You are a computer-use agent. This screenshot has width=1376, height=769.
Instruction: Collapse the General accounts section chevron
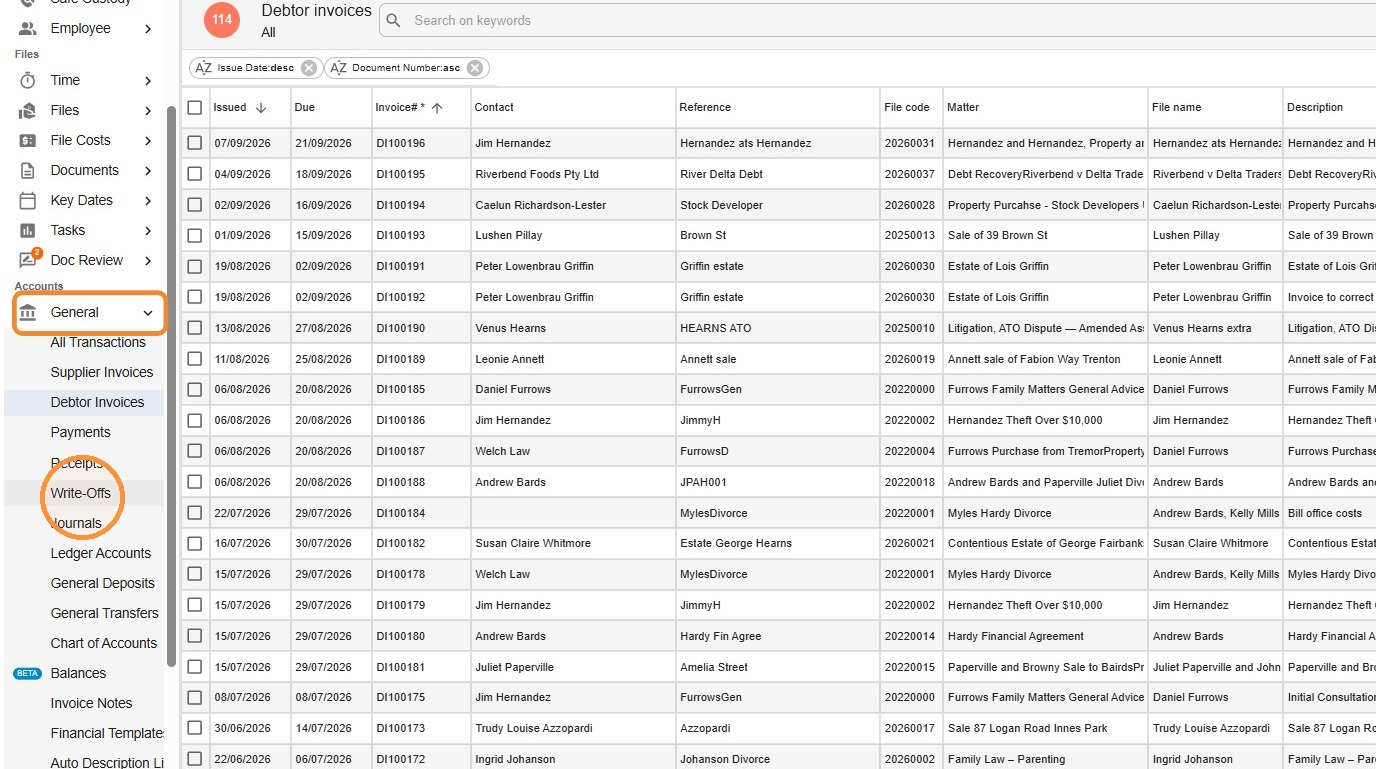[148, 312]
